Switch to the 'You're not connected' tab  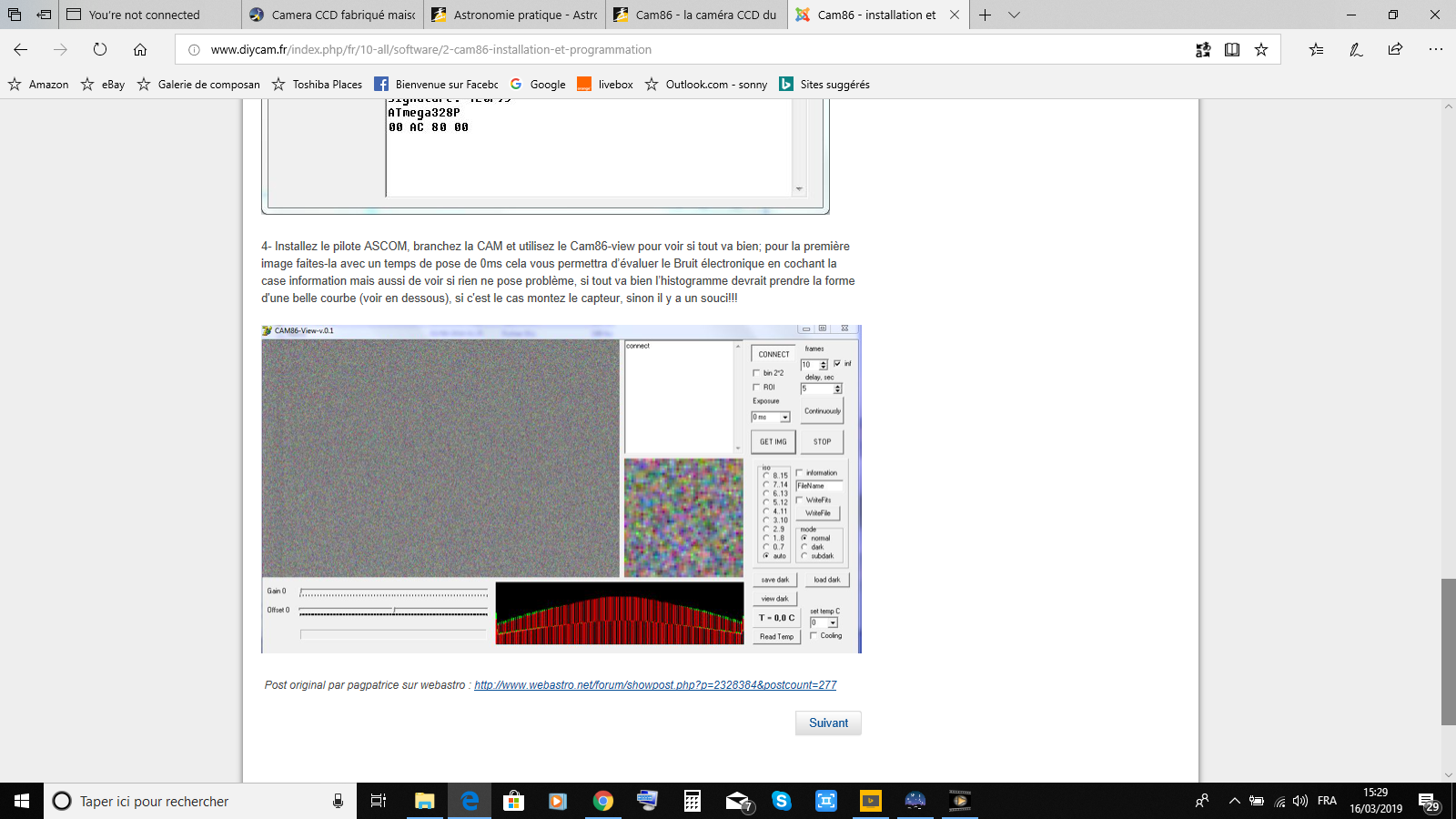coord(151,15)
